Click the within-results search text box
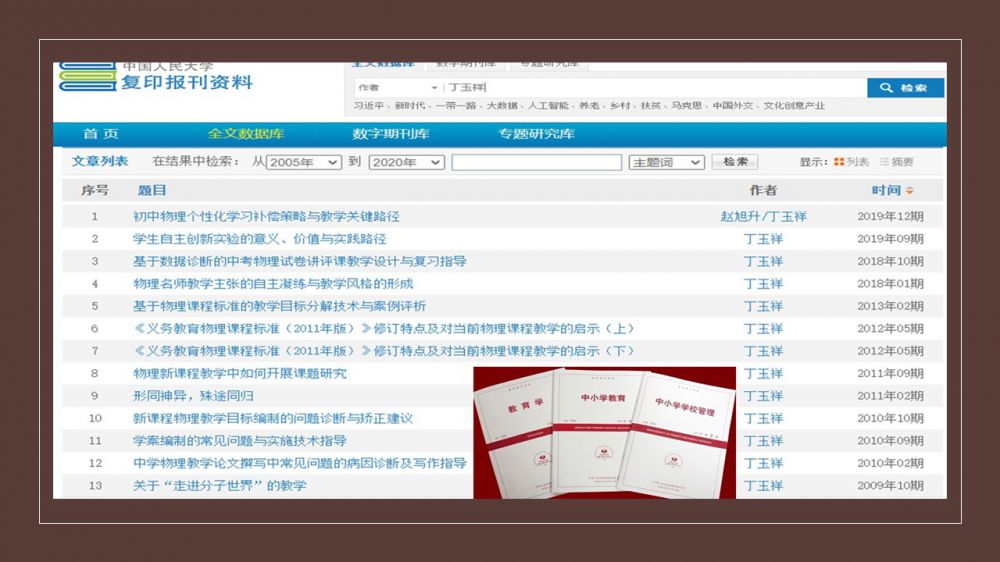 point(536,162)
